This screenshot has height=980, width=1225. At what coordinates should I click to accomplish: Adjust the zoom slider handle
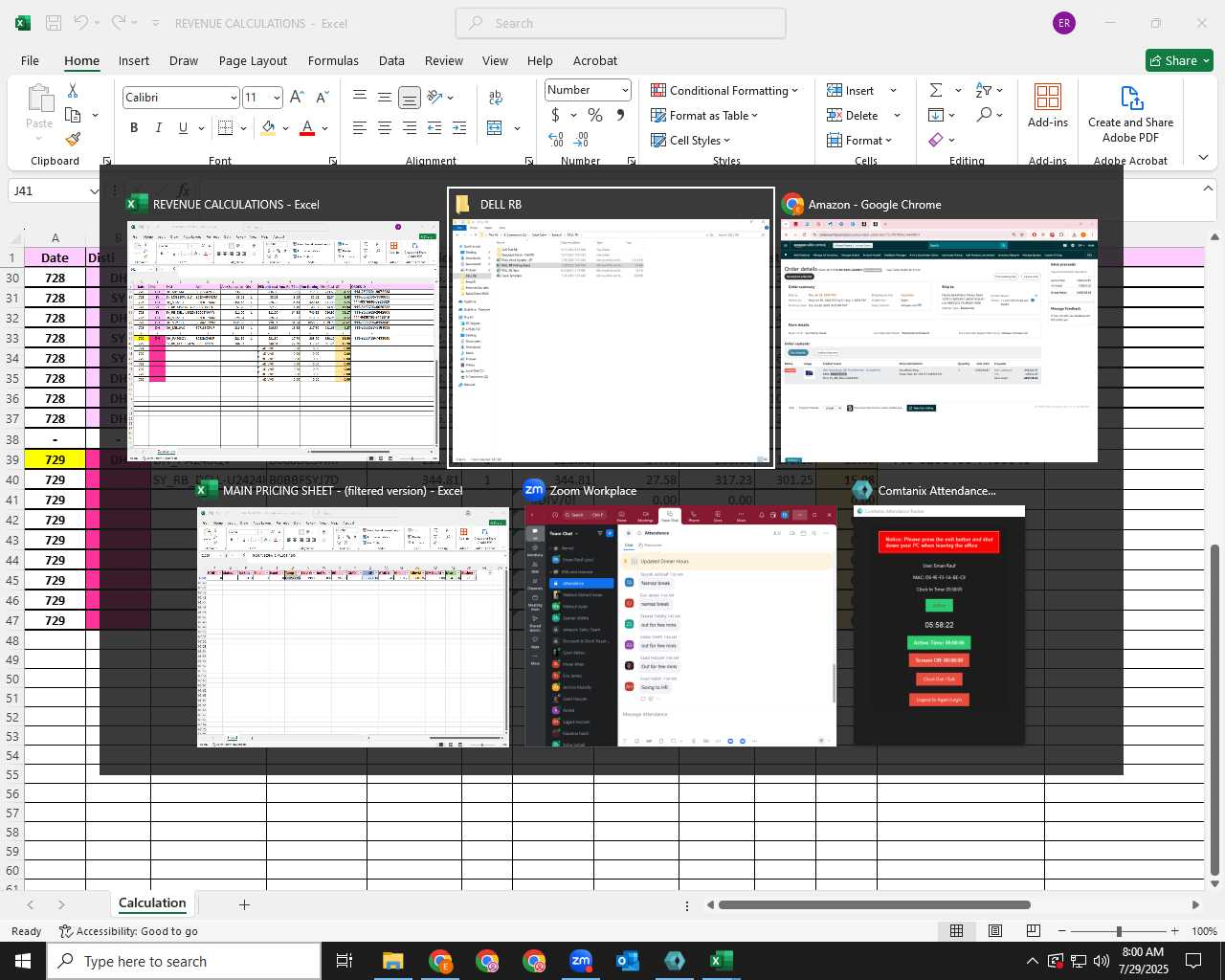pyautogui.click(x=1118, y=931)
